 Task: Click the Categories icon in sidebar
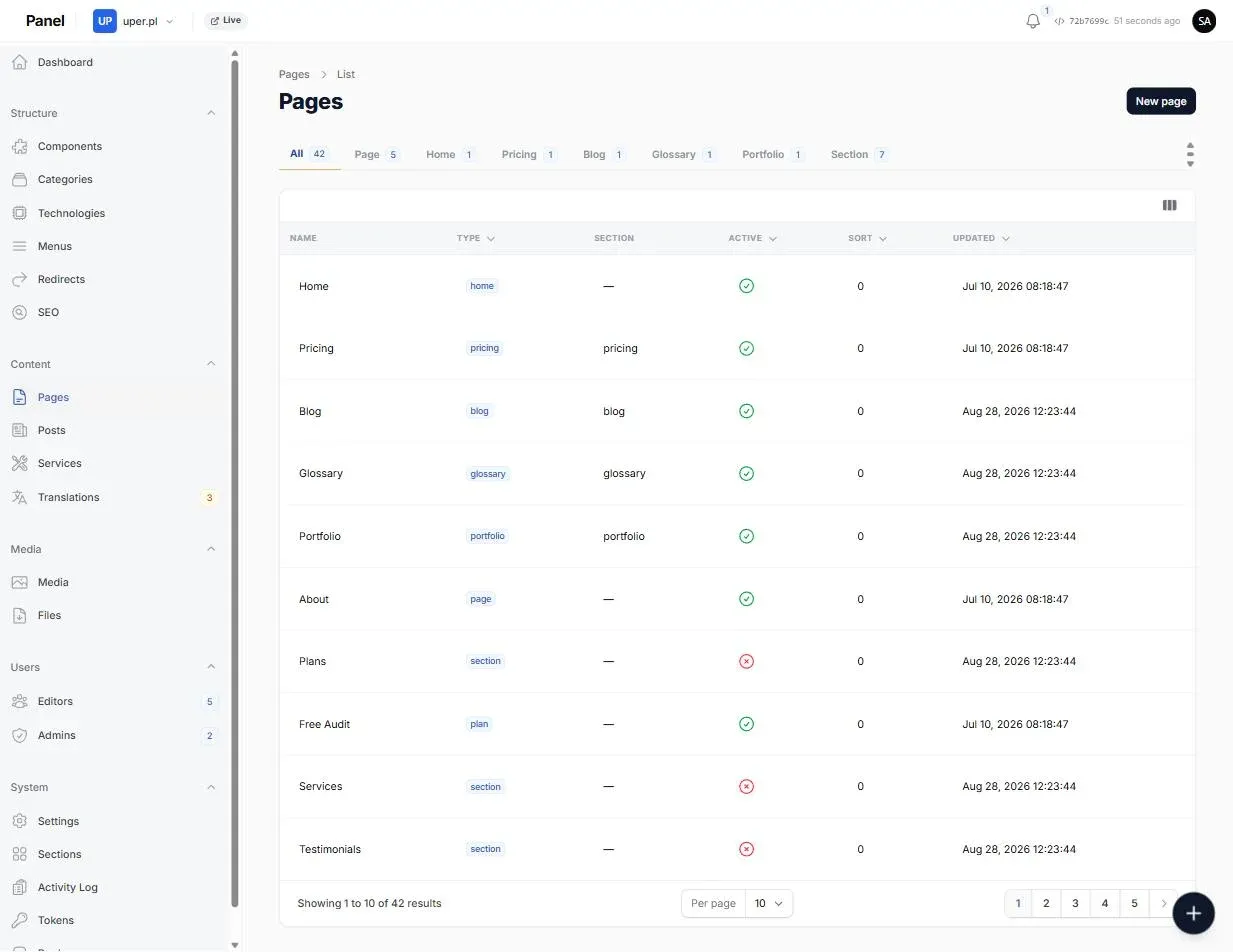point(19,179)
